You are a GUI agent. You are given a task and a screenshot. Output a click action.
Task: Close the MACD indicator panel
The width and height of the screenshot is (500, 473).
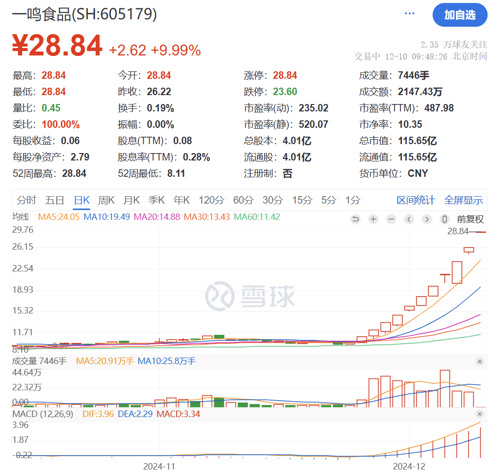pyautogui.click(x=480, y=414)
